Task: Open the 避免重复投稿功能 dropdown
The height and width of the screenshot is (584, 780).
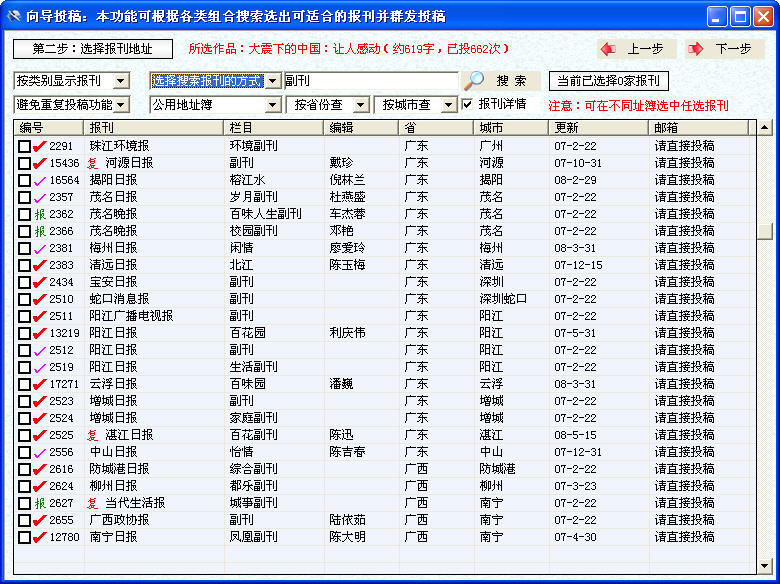Action: point(120,105)
